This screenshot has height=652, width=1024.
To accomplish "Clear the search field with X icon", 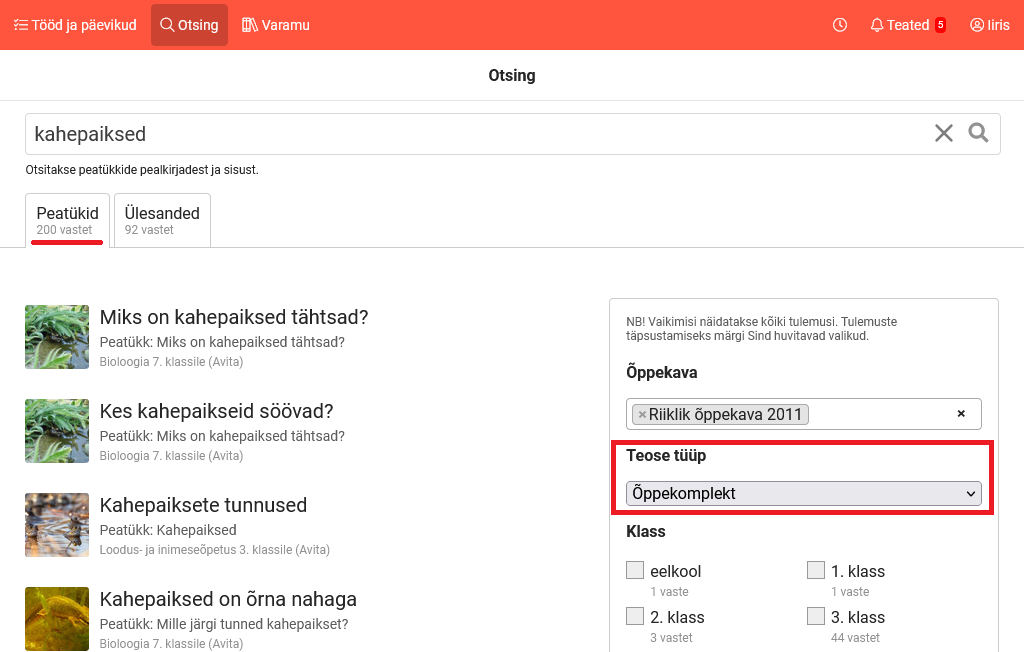I will tap(943, 133).
